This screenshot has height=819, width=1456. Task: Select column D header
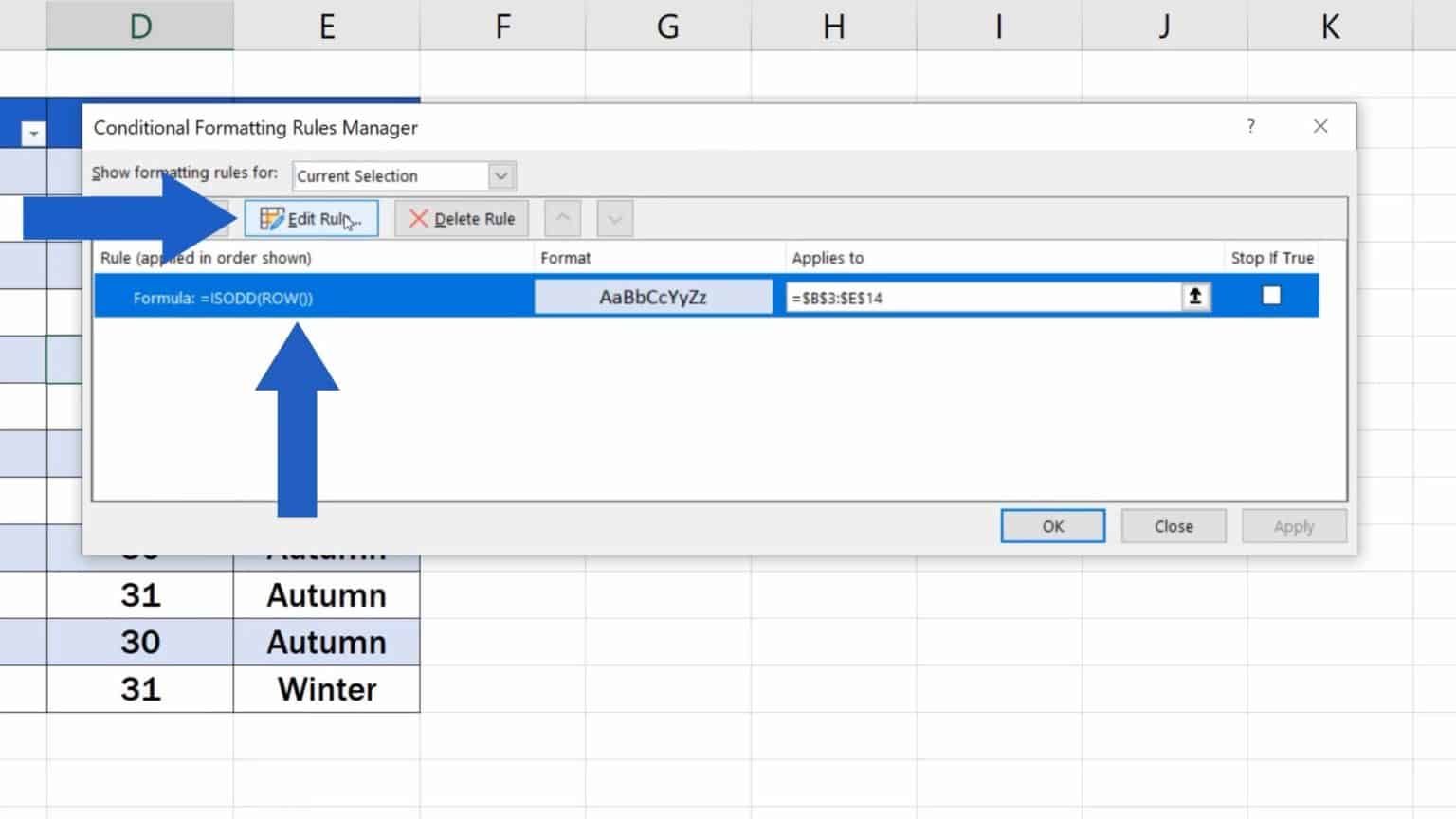tap(140, 26)
